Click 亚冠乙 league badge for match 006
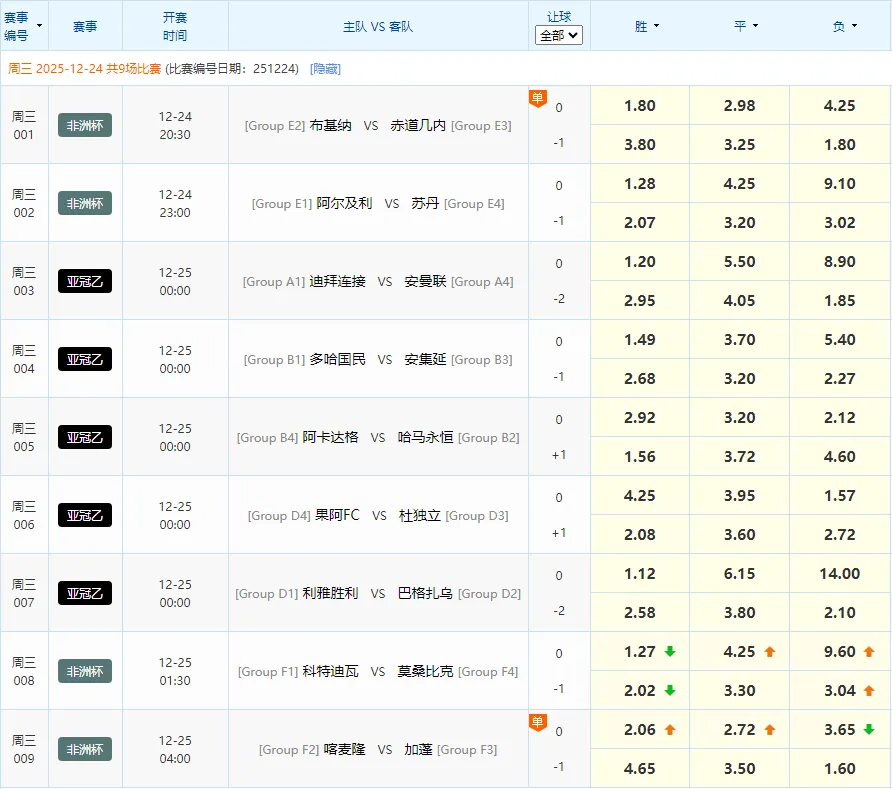 pos(85,515)
